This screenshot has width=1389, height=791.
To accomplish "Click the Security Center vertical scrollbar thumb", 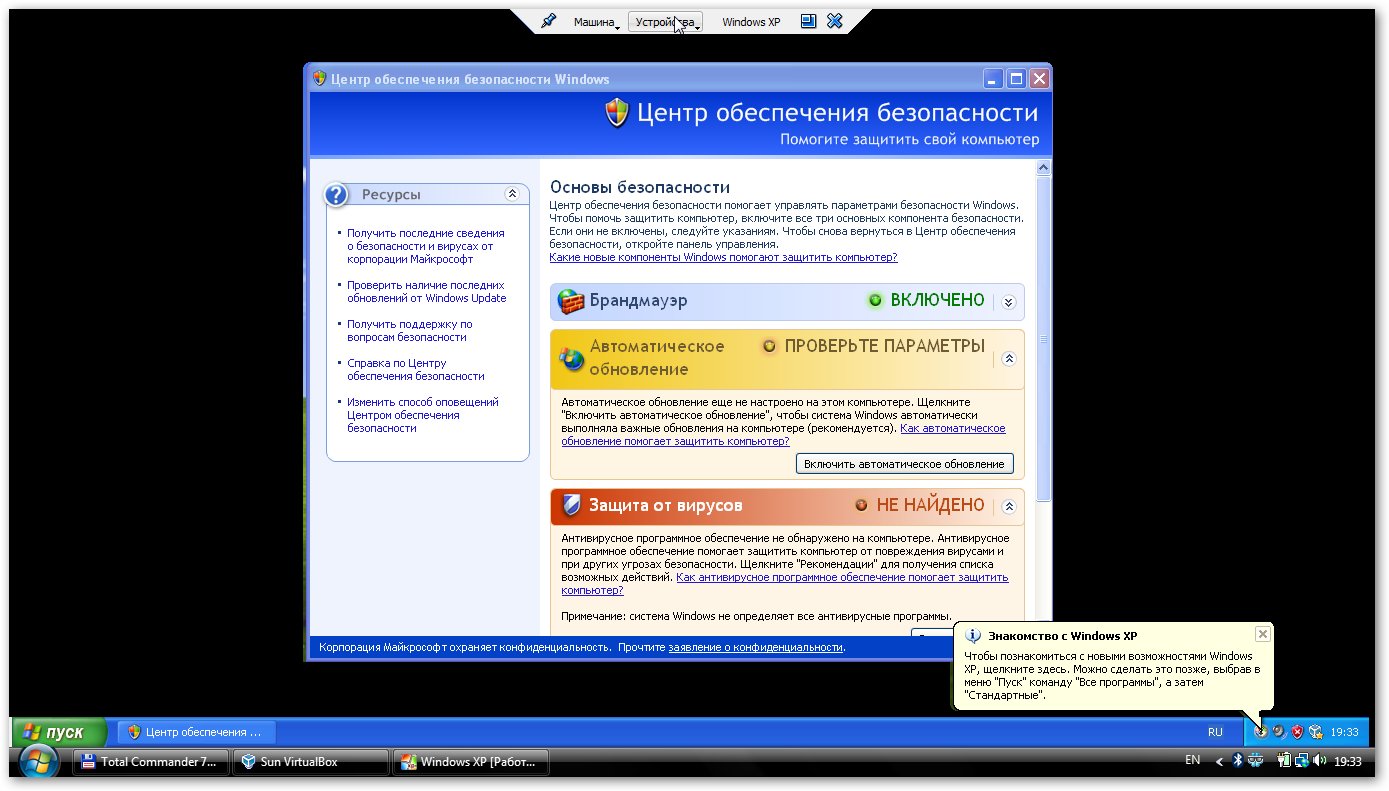I will 1044,338.
